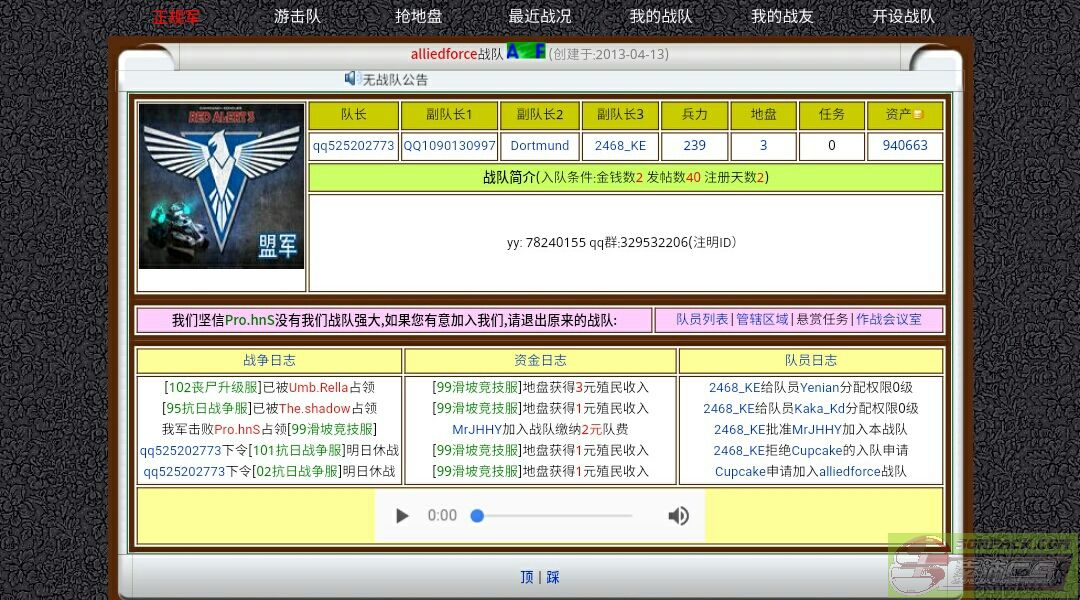This screenshot has width=1080, height=600.
Task: Open vice-captain Dortmund profile
Action: (539, 145)
